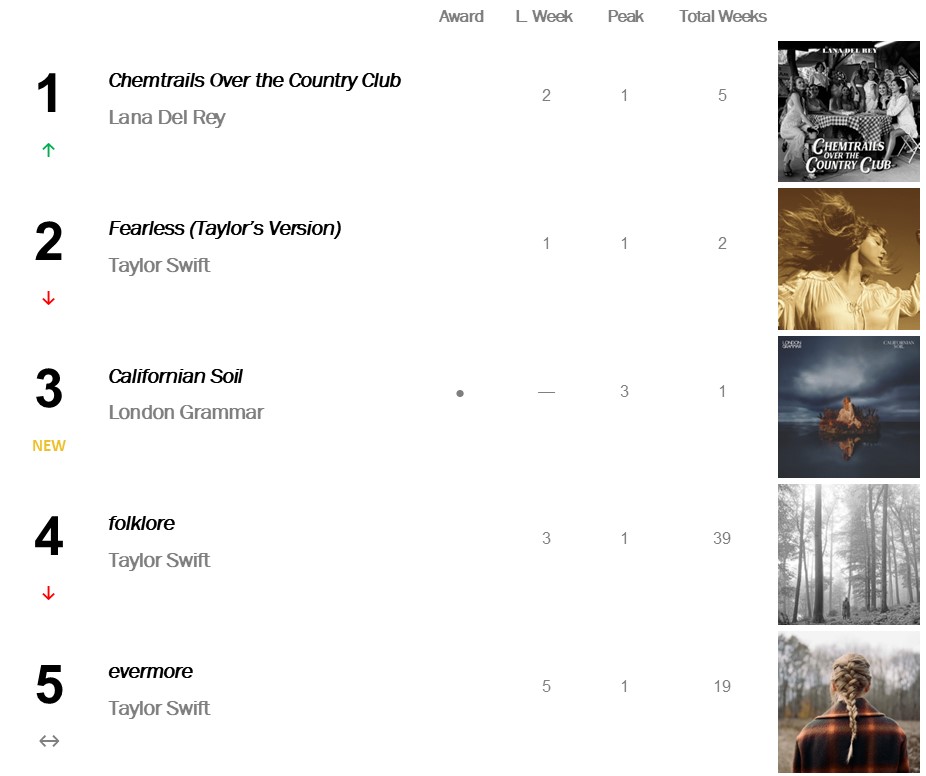The width and height of the screenshot is (926, 776).
Task: Open the evermore album title link
Action: click(x=150, y=672)
